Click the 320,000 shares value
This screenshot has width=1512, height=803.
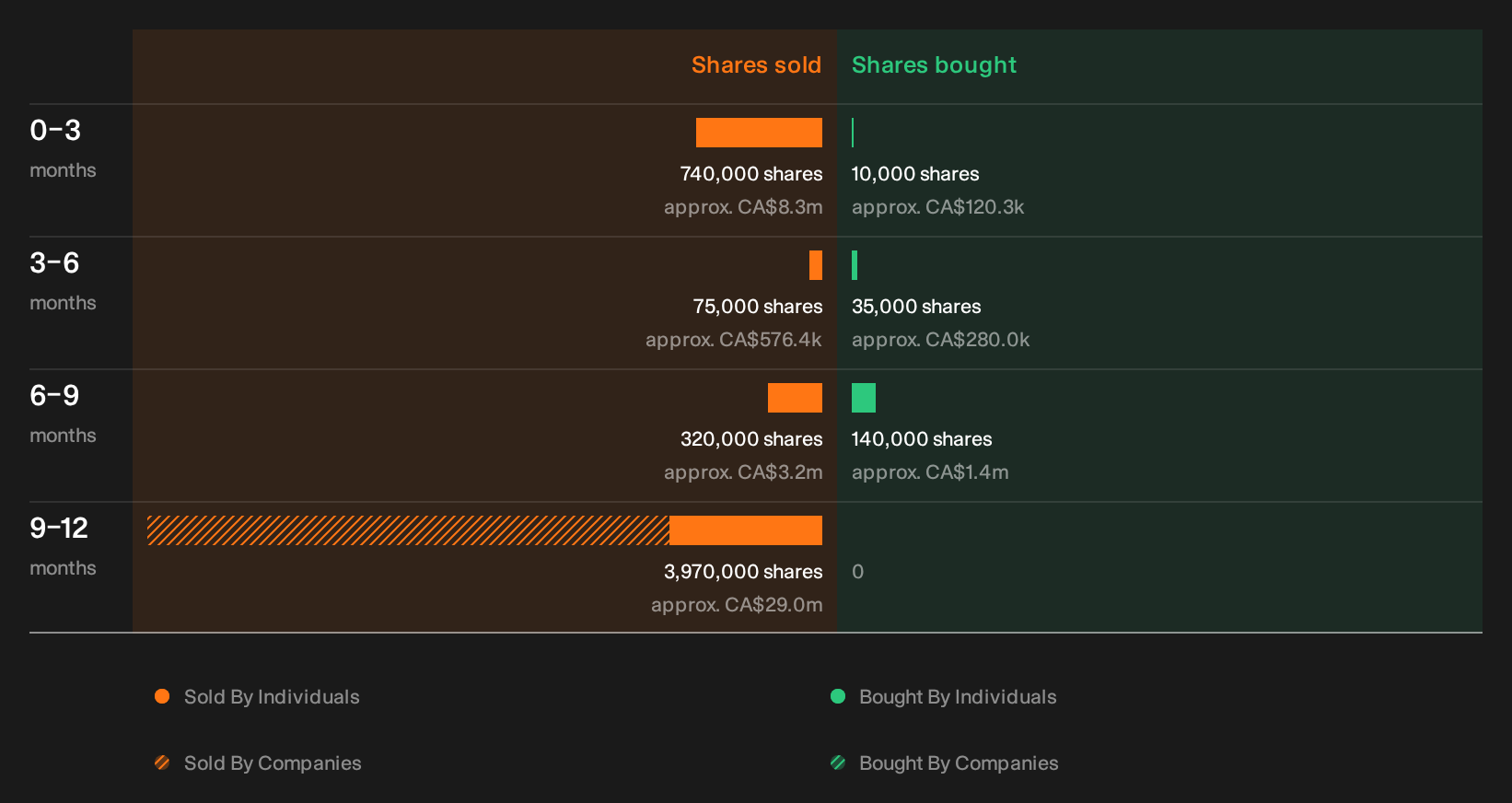751,439
